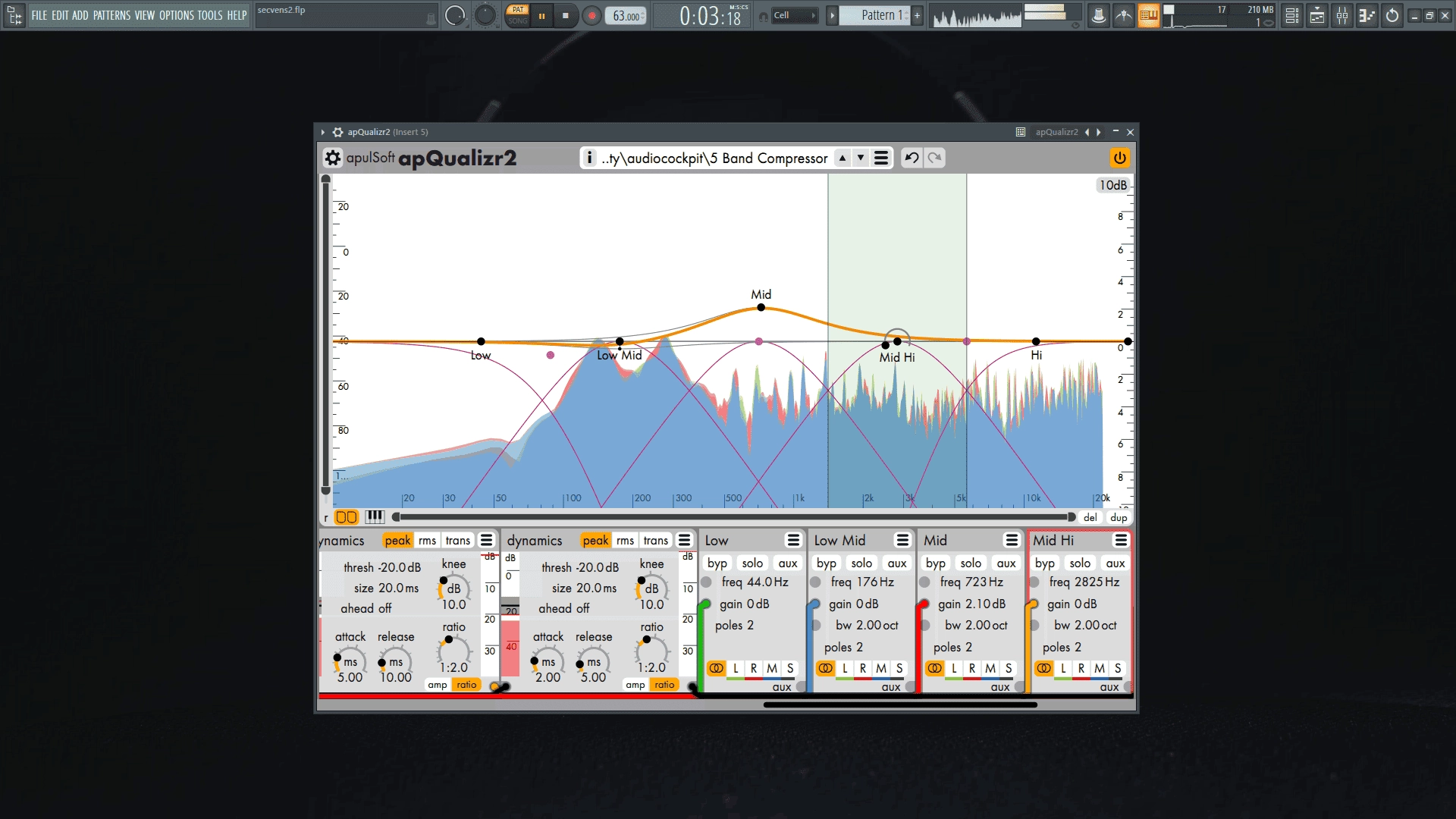
Task: Toggle PAT/SONG mode switch
Action: [x=518, y=15]
